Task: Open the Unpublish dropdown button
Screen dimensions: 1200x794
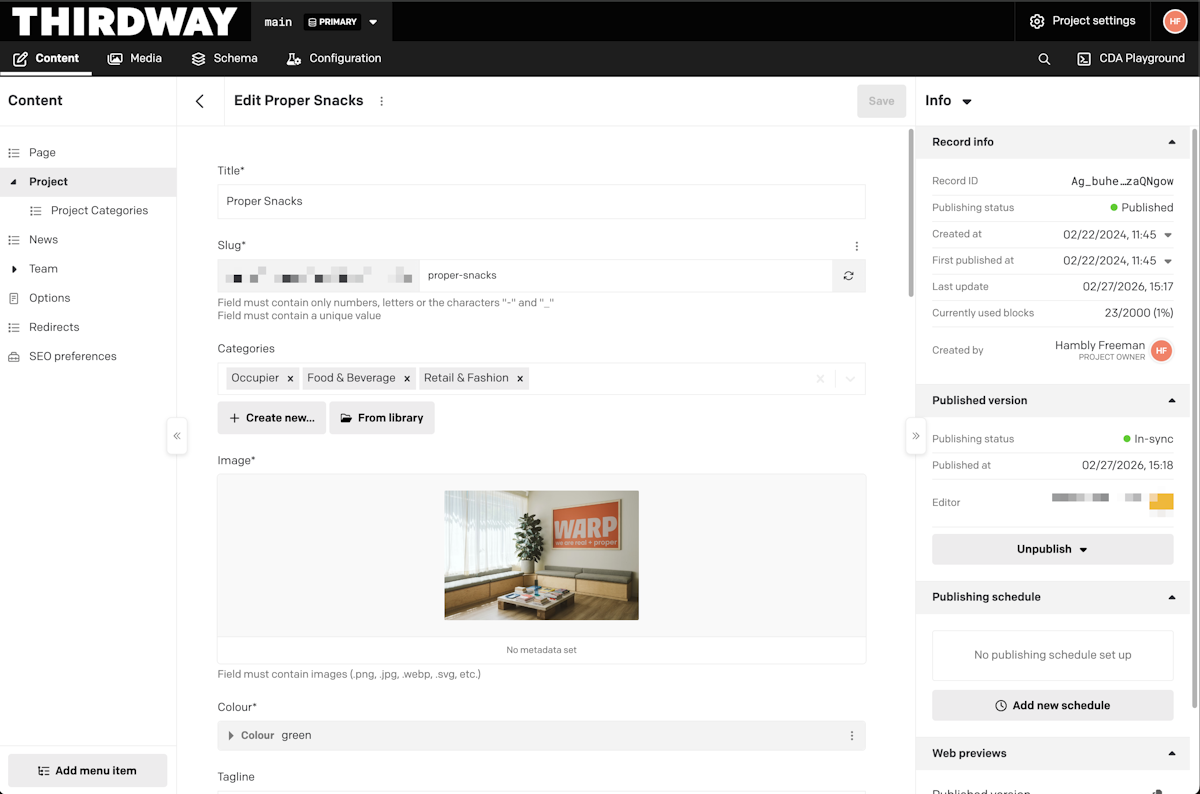Action: [x=1052, y=549]
